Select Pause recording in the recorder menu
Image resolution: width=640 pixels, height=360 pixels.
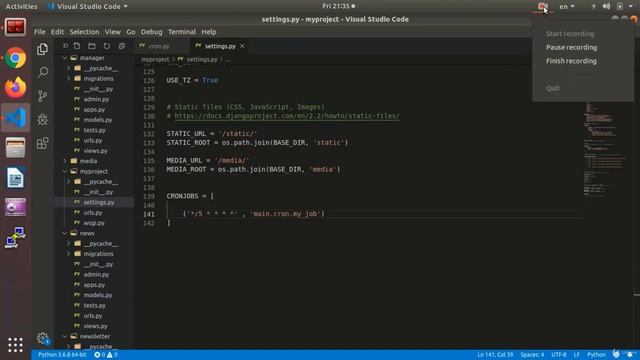[571, 47]
